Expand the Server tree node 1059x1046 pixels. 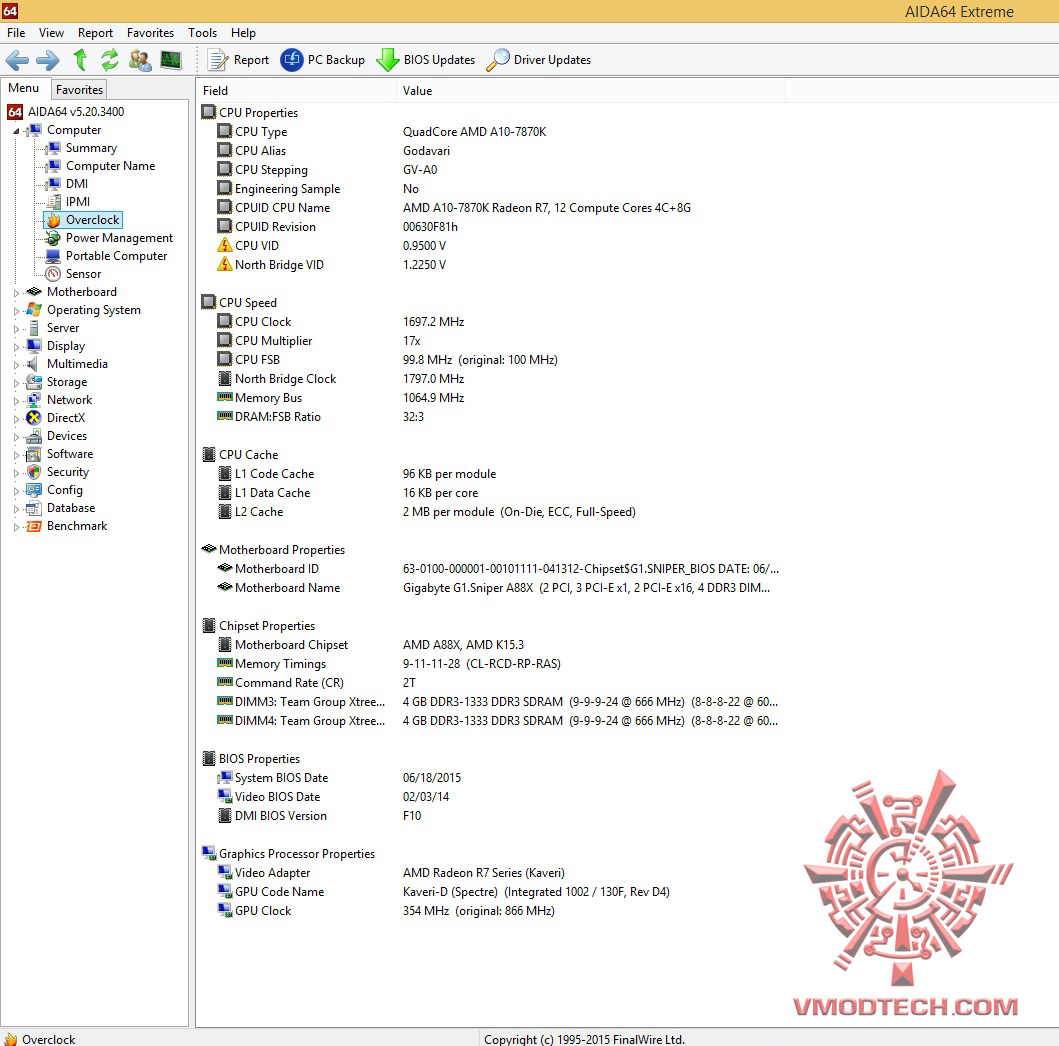pos(16,329)
